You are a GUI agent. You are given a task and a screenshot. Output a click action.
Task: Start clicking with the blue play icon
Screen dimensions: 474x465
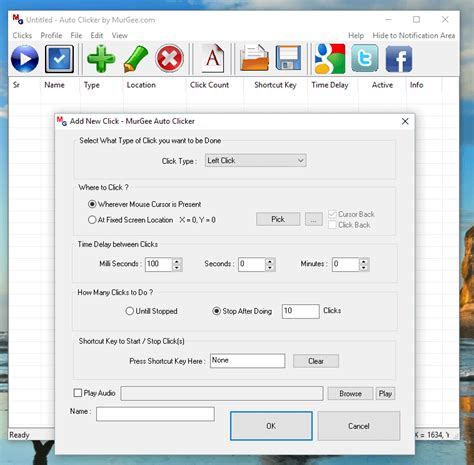[25, 59]
